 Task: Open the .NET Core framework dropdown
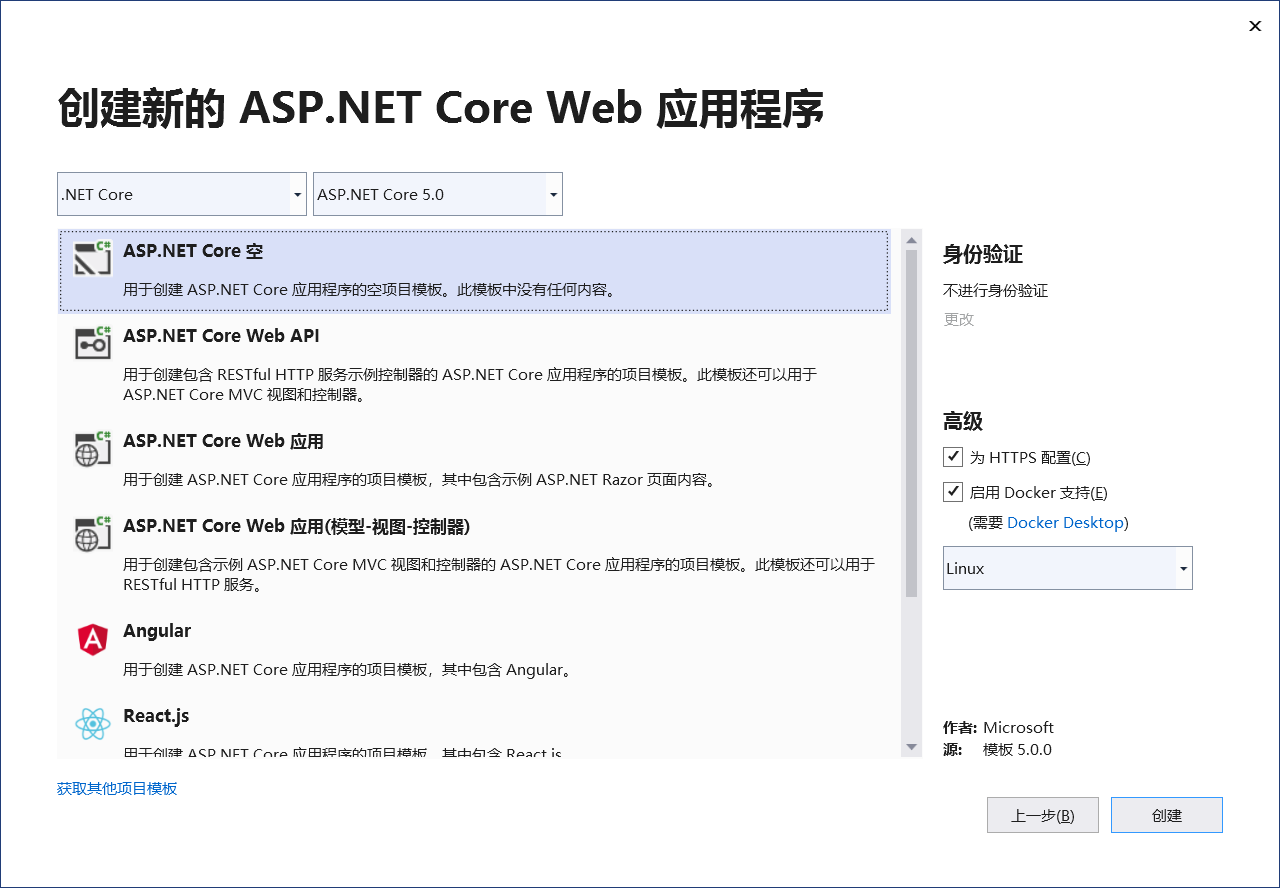click(182, 194)
